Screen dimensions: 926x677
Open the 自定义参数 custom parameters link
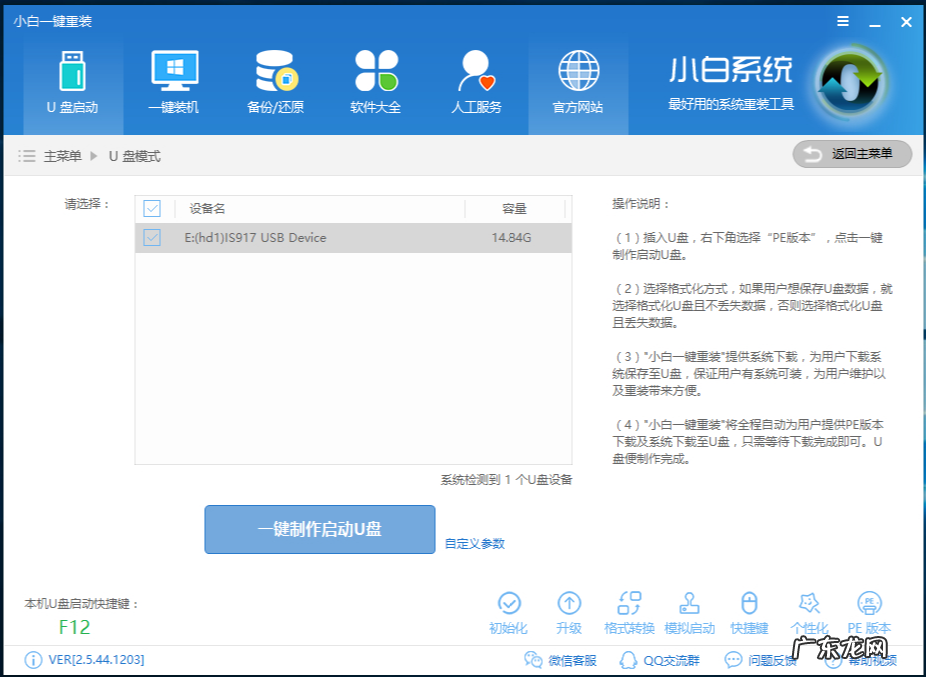pos(475,543)
